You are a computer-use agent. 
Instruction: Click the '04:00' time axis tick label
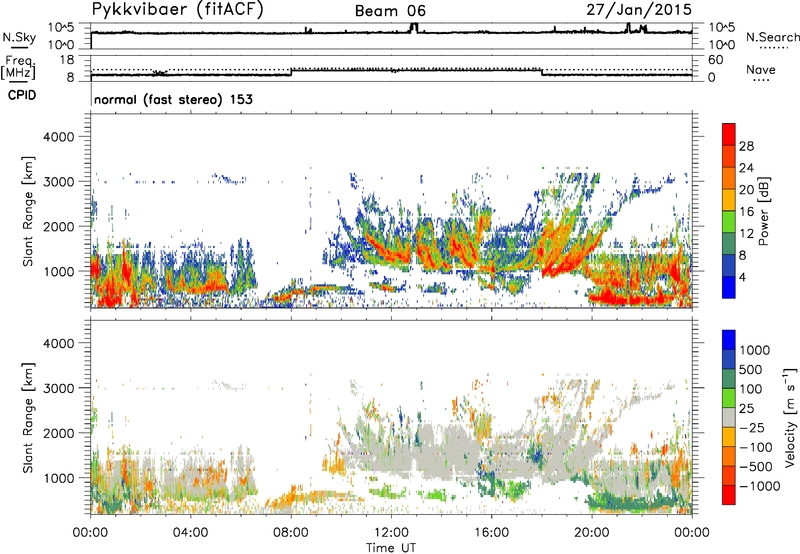[x=190, y=533]
